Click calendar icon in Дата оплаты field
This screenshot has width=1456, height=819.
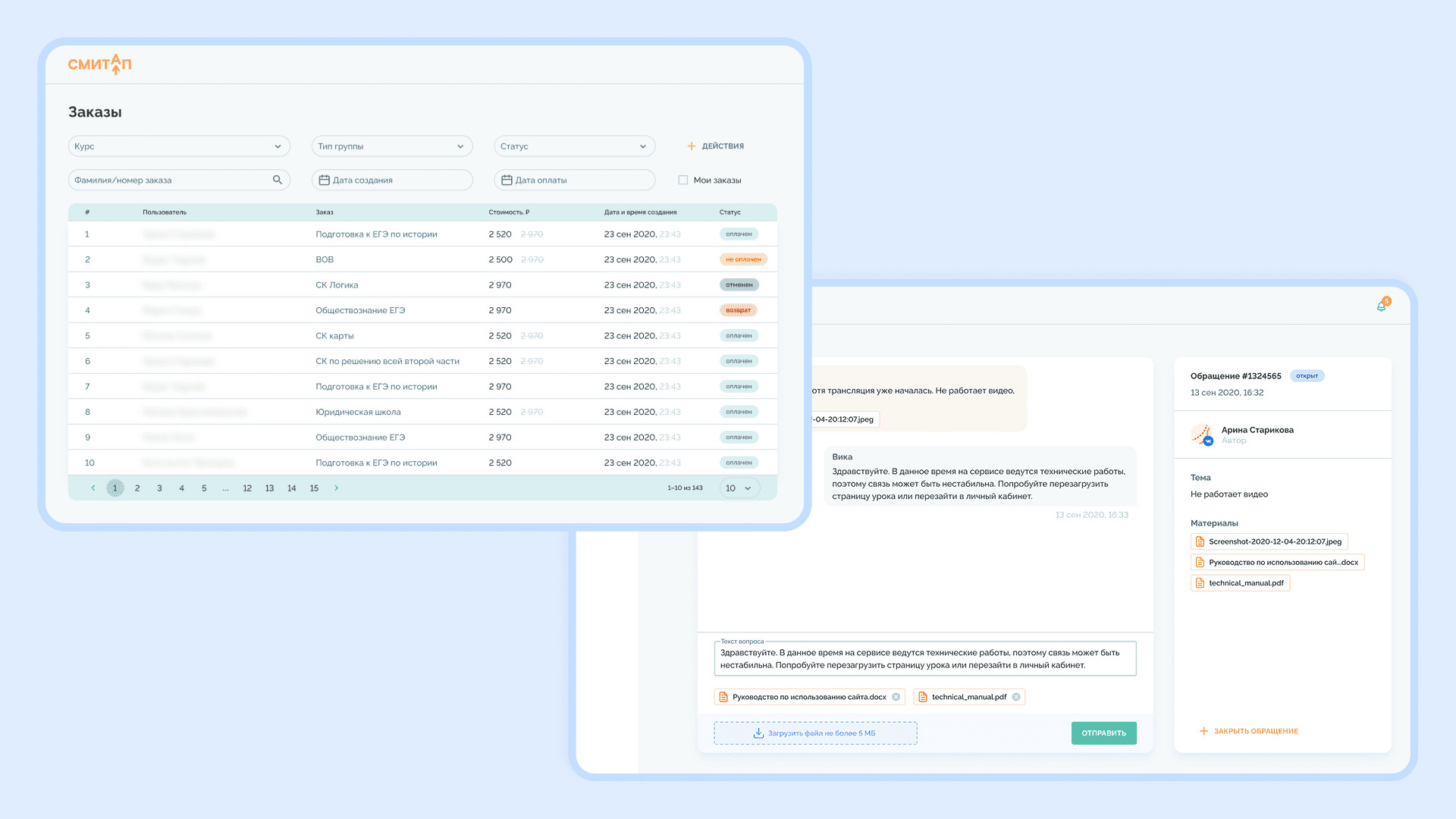click(x=507, y=180)
